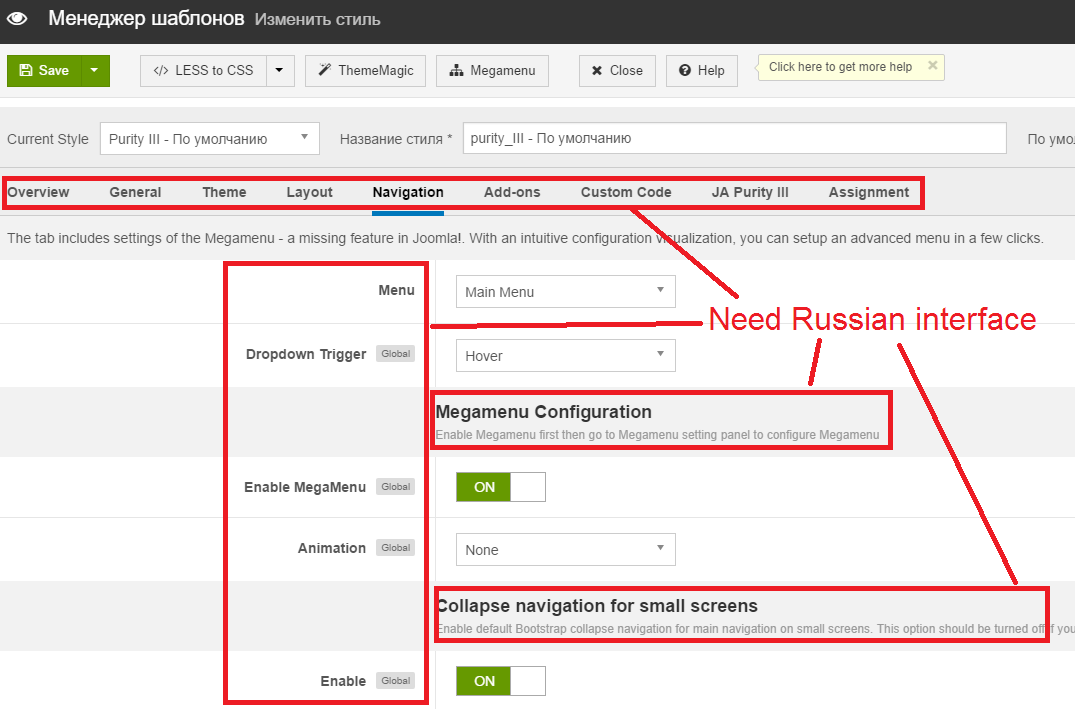This screenshot has width=1075, height=709.
Task: Open the Current Style dropdown
Action: tap(209, 139)
